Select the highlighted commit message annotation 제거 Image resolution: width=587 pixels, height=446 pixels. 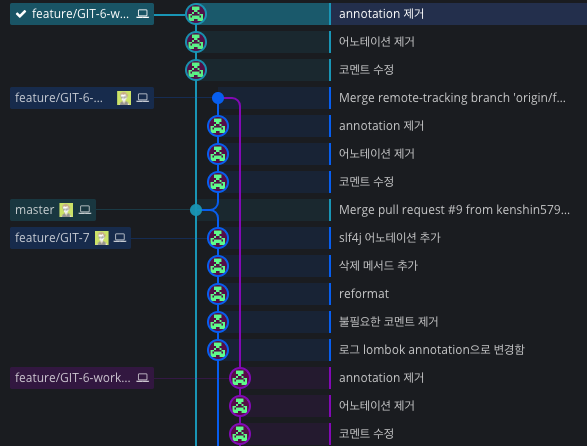[x=381, y=14]
